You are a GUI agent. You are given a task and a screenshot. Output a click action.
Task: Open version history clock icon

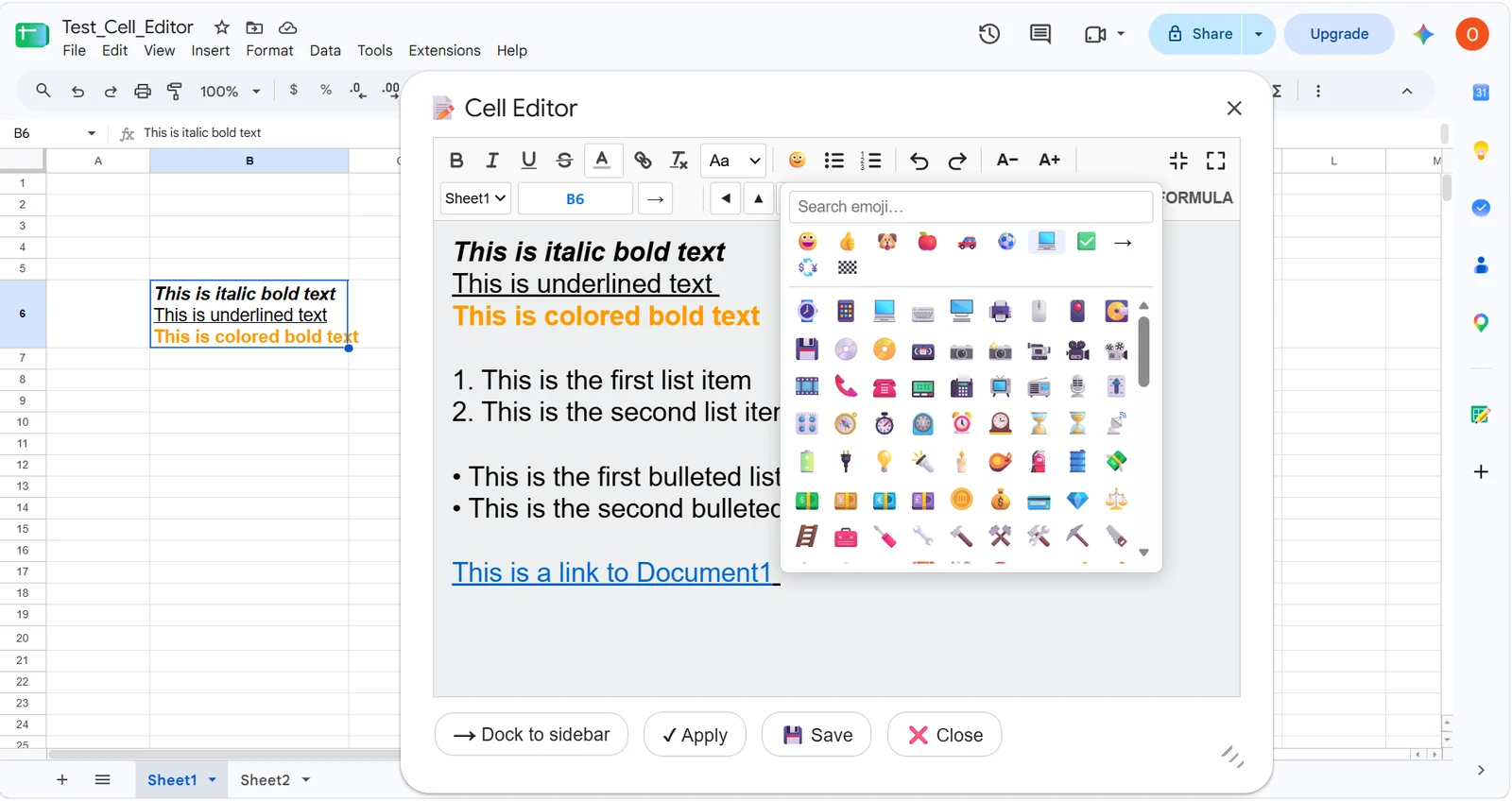[989, 34]
